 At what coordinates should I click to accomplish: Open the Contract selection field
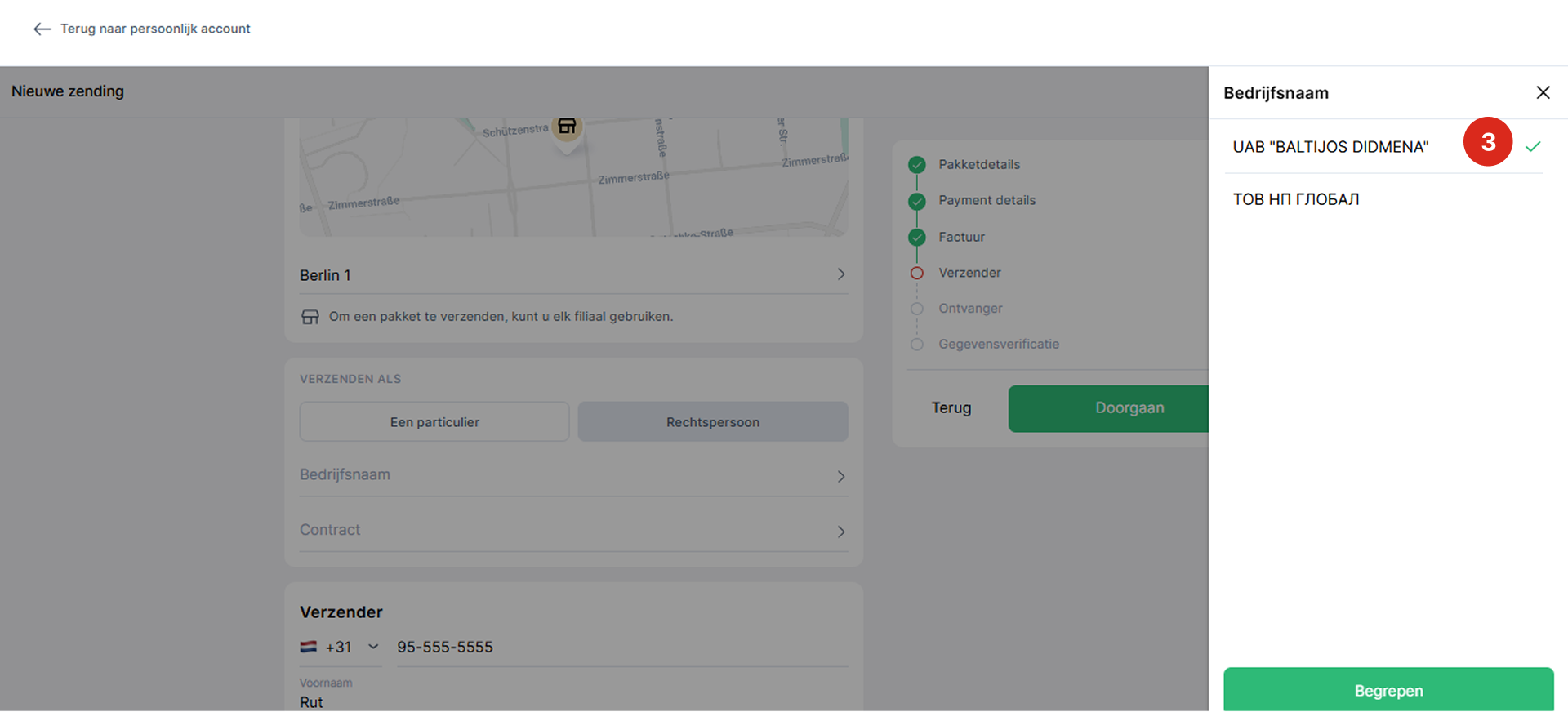[573, 530]
